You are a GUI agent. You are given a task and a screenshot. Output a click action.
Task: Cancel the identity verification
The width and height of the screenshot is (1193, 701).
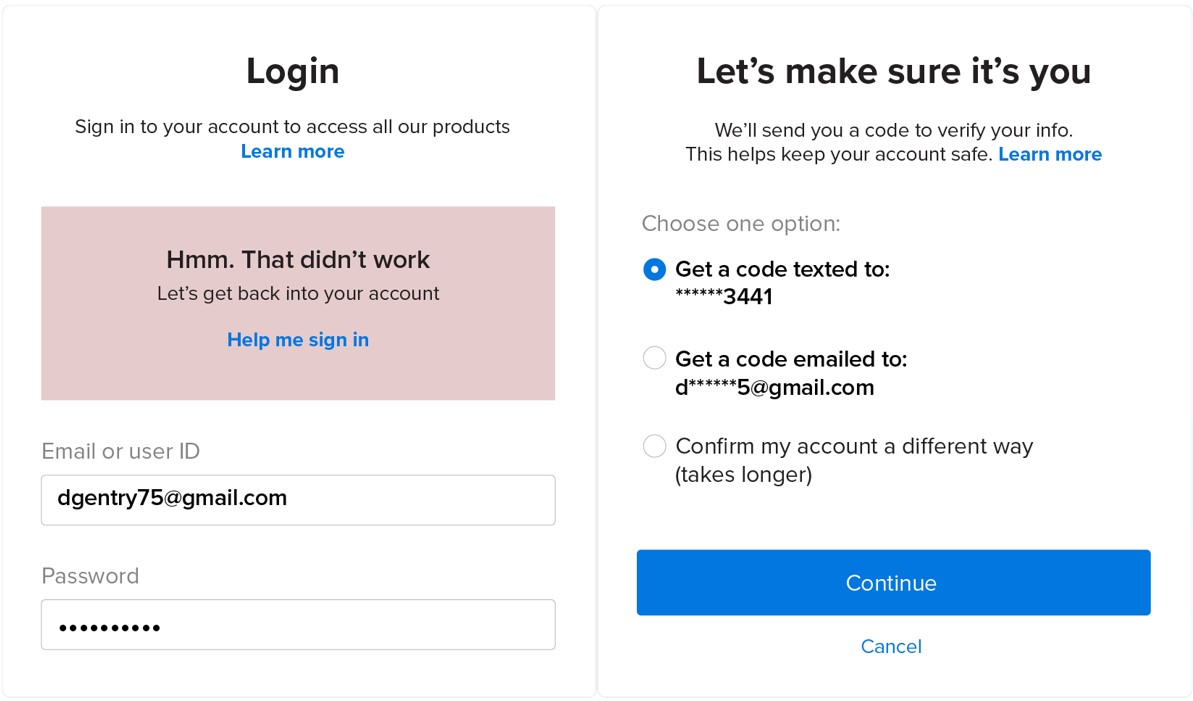point(891,646)
